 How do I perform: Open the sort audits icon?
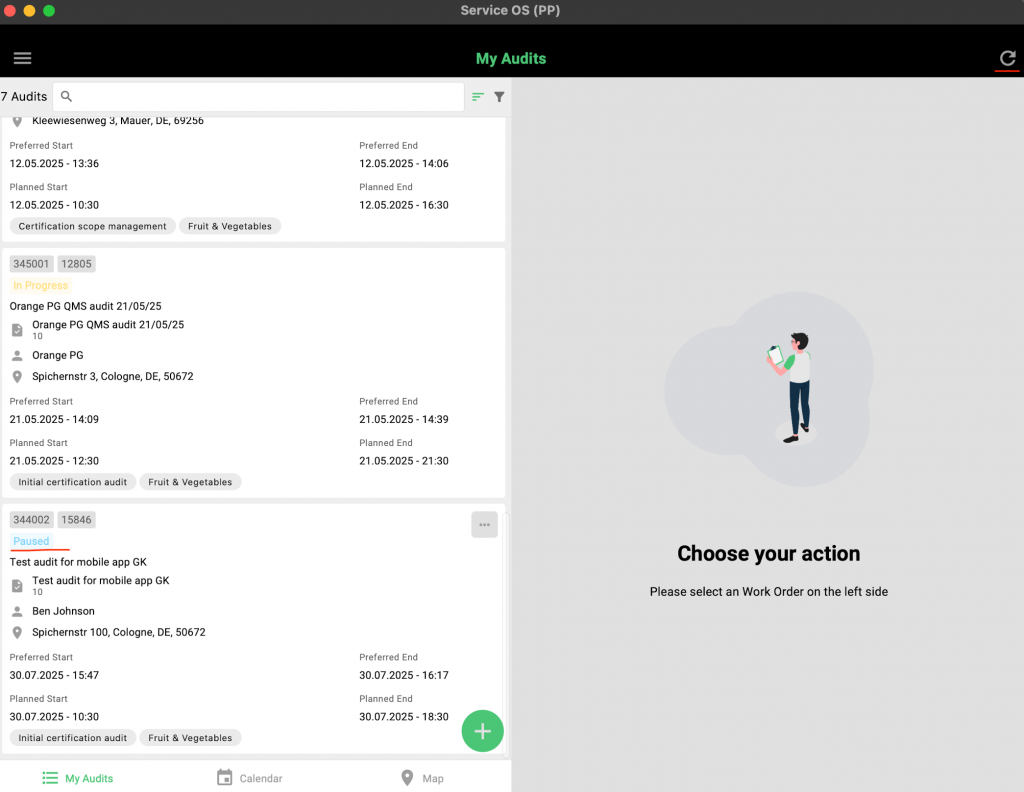point(478,97)
